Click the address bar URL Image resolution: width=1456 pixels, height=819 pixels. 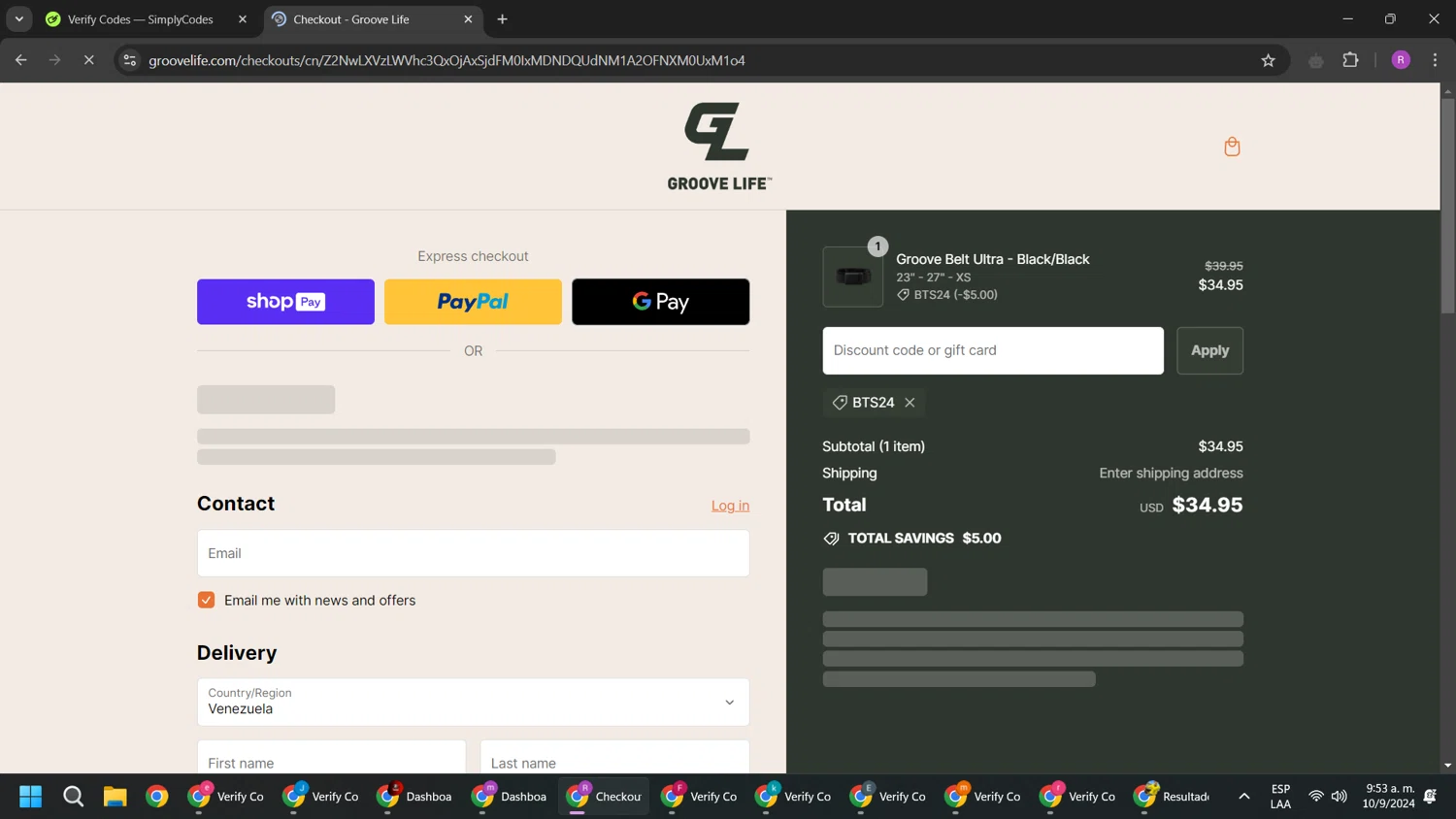point(447,60)
